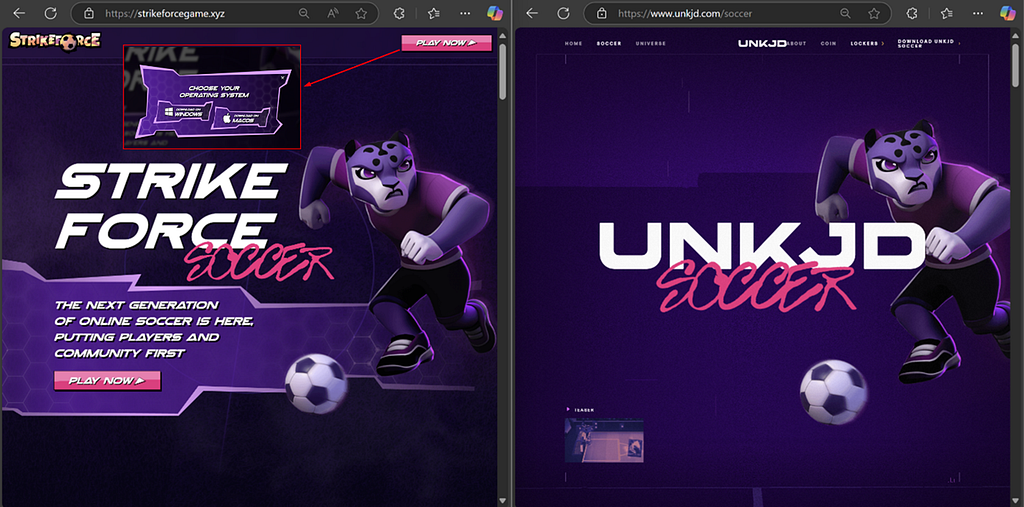Image resolution: width=1024 pixels, height=507 pixels.
Task: Play the TEASER video thumbnail
Action: pyautogui.click(x=604, y=440)
